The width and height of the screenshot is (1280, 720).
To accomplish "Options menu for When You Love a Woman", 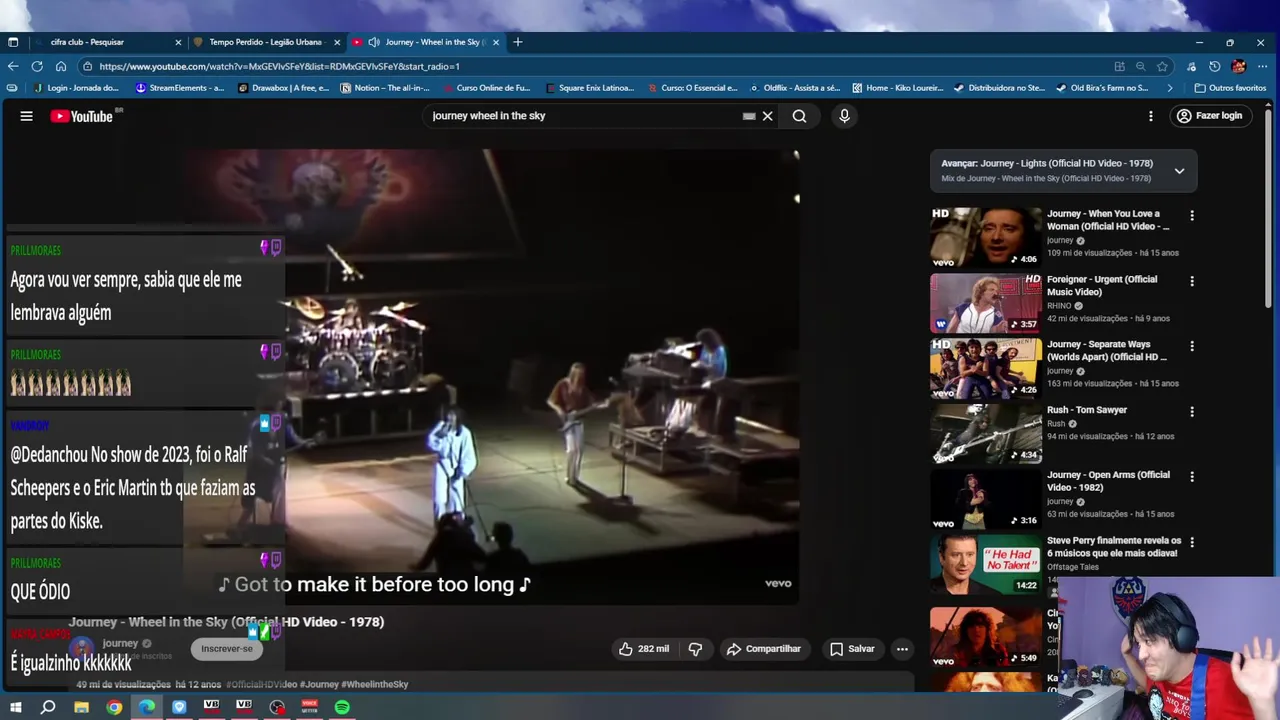I will click(x=1191, y=216).
